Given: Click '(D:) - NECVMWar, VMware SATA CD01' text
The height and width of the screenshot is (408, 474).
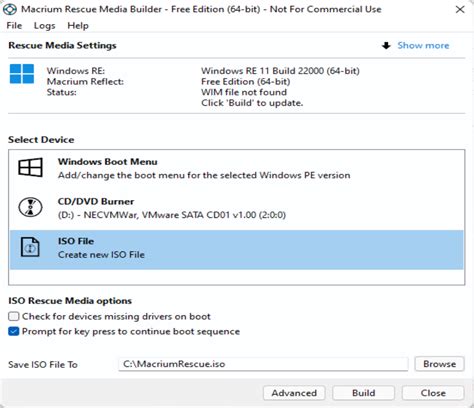Looking at the screenshot, I should point(172,215).
